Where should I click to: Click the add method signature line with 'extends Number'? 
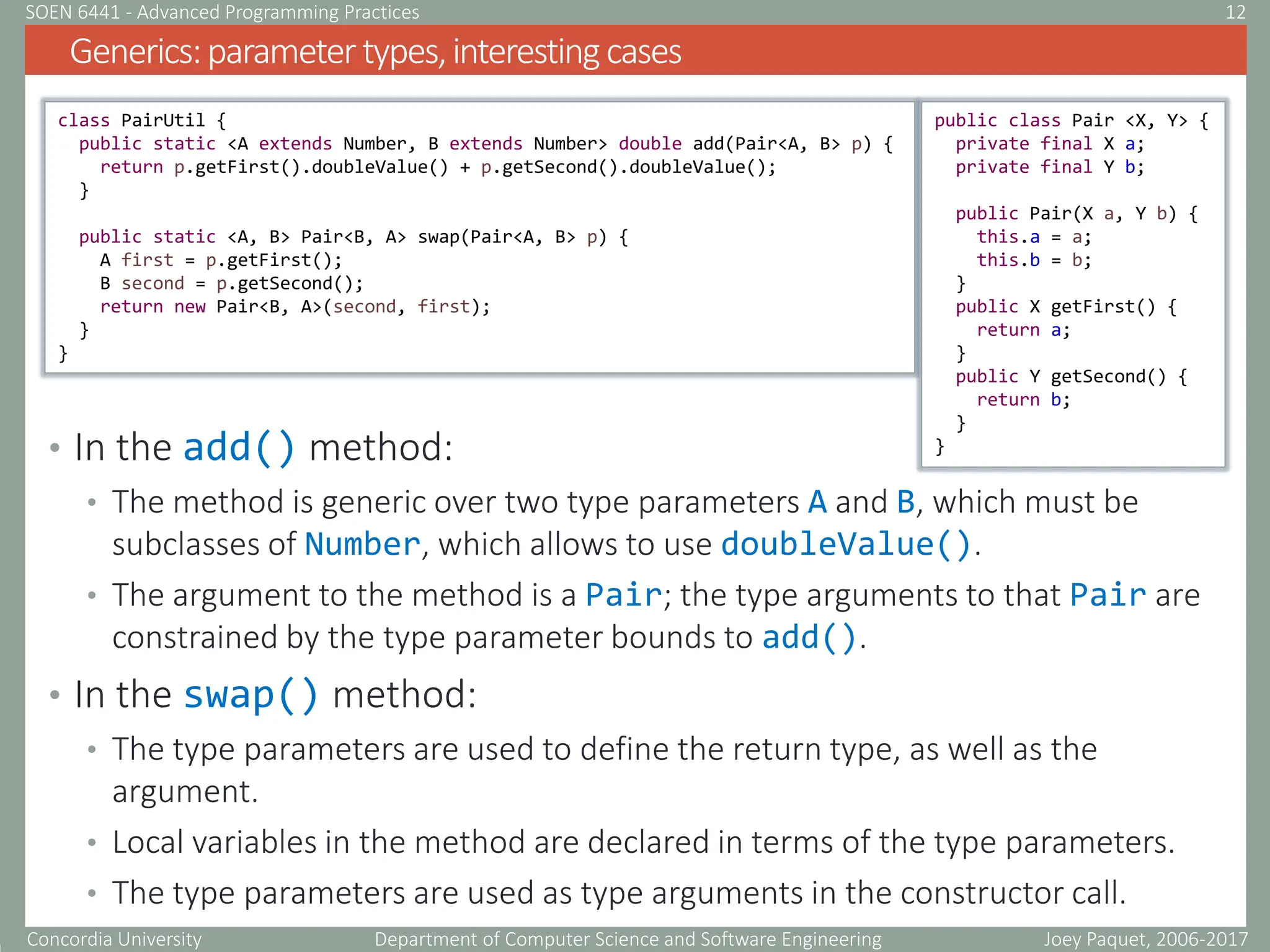(486, 144)
